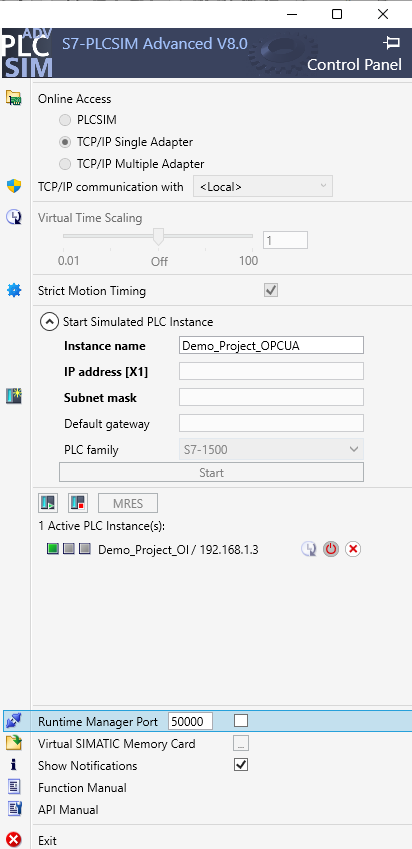Stop all PLC instances icon button
Image resolution: width=412 pixels, height=849 pixels.
[x=78, y=503]
